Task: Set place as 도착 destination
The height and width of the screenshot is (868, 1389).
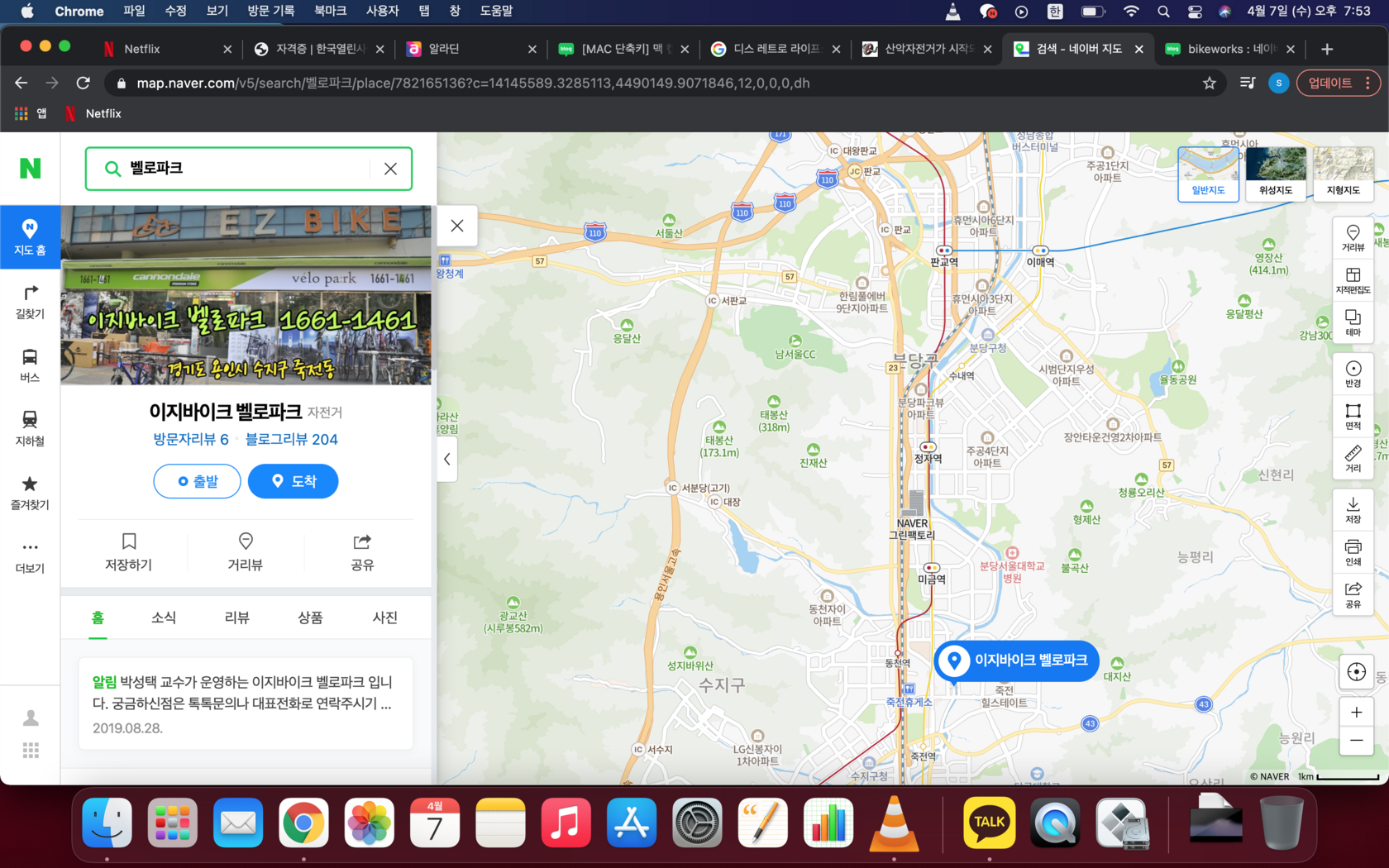Action: [294, 481]
